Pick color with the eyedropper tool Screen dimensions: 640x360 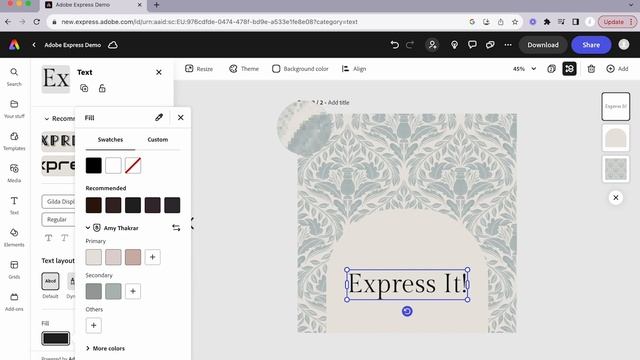(159, 118)
